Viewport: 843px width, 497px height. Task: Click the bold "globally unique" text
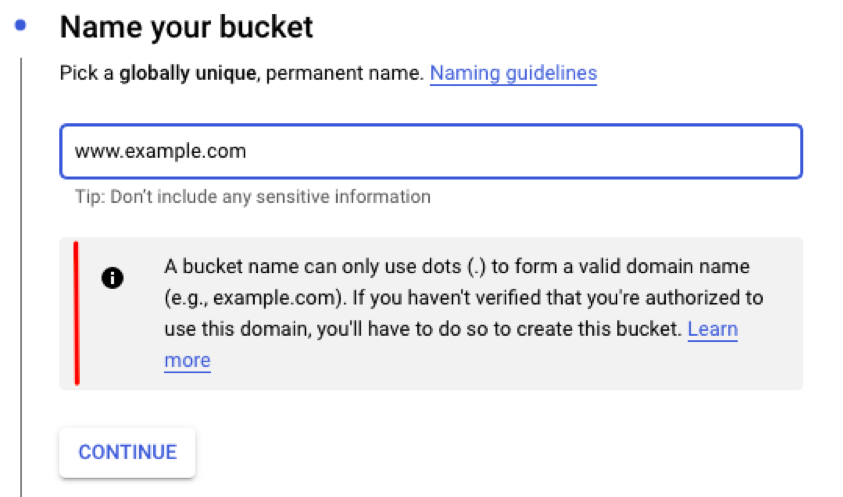[x=185, y=74]
